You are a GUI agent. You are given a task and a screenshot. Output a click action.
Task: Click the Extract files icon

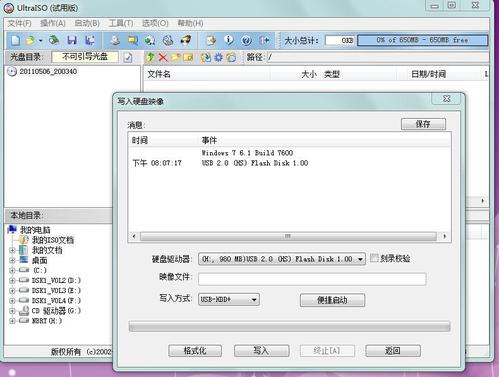[205, 57]
